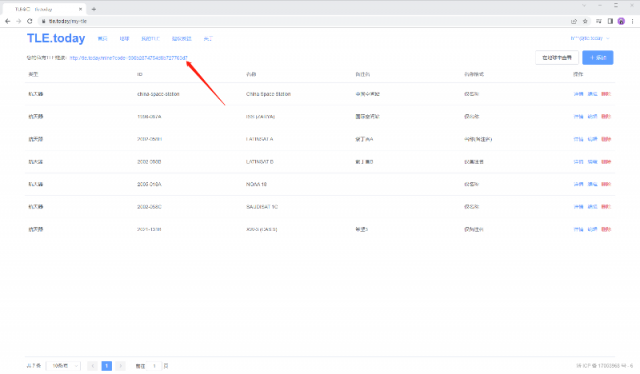This screenshot has width=640, height=374.
Task: Click red delete link in SAUDISAT 1C row
Action: coord(606,207)
